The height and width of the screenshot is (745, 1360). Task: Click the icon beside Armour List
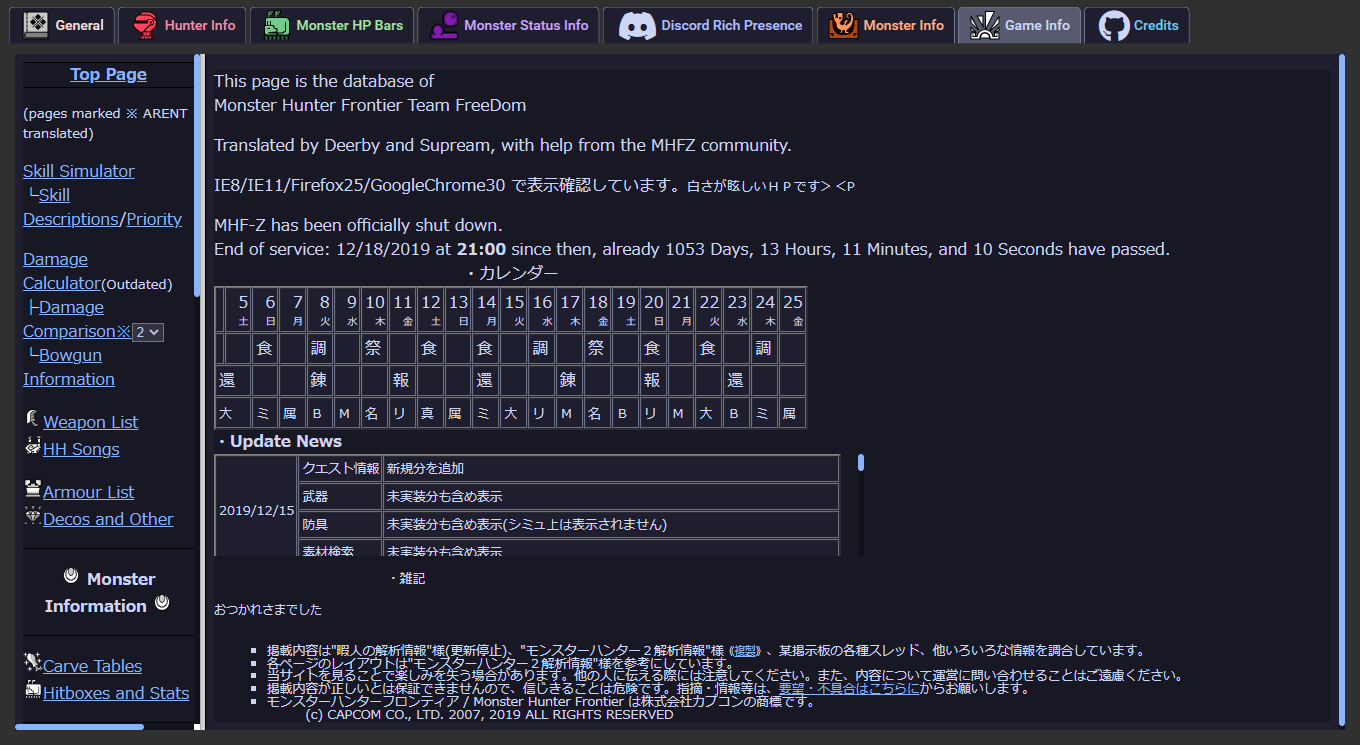point(33,490)
